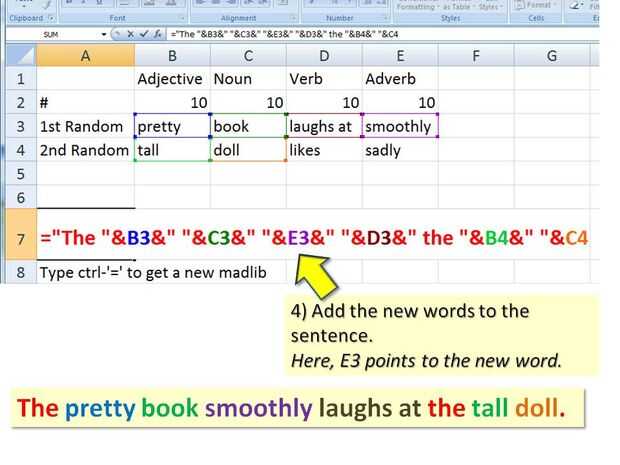The width and height of the screenshot is (620, 465).
Task: Expand the Name Box dropdown arrow
Action: [104, 33]
